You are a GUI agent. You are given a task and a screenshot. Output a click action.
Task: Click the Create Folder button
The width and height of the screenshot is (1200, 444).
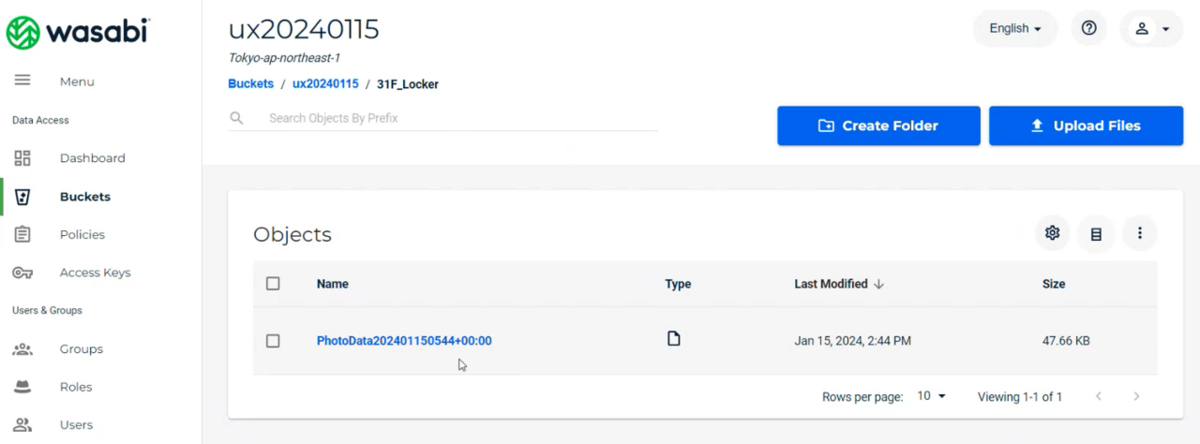[878, 126]
